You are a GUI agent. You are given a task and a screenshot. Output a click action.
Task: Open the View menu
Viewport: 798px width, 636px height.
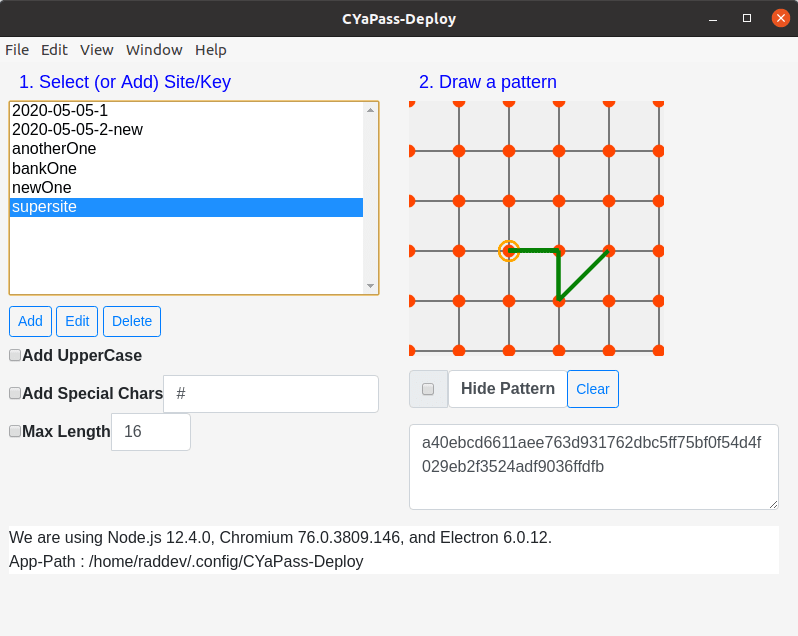pos(97,50)
